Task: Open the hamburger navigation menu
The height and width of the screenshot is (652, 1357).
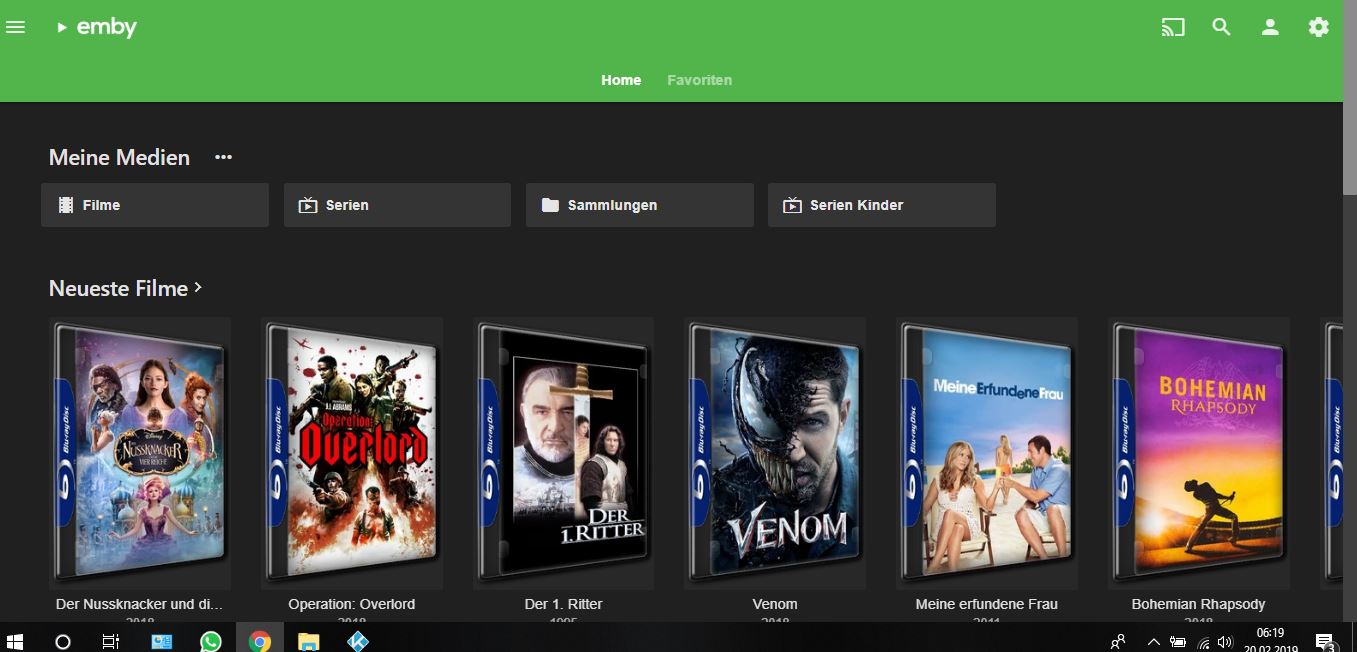Action: point(15,27)
